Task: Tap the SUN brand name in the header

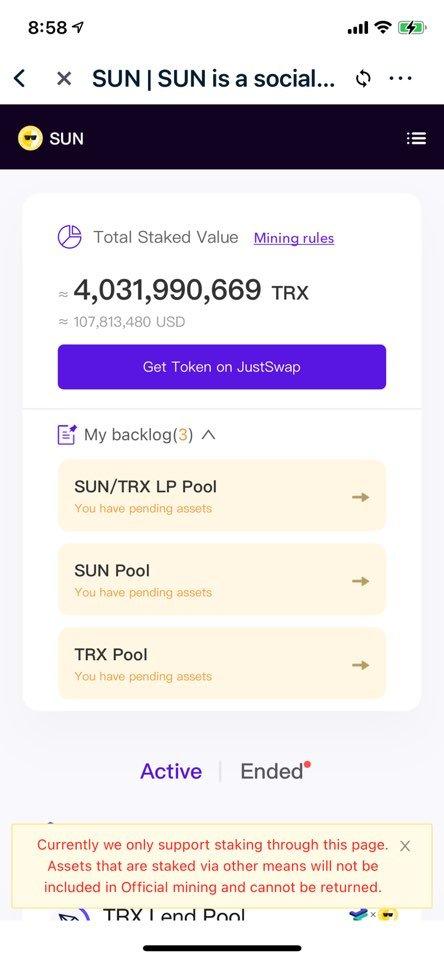Action: click(66, 139)
